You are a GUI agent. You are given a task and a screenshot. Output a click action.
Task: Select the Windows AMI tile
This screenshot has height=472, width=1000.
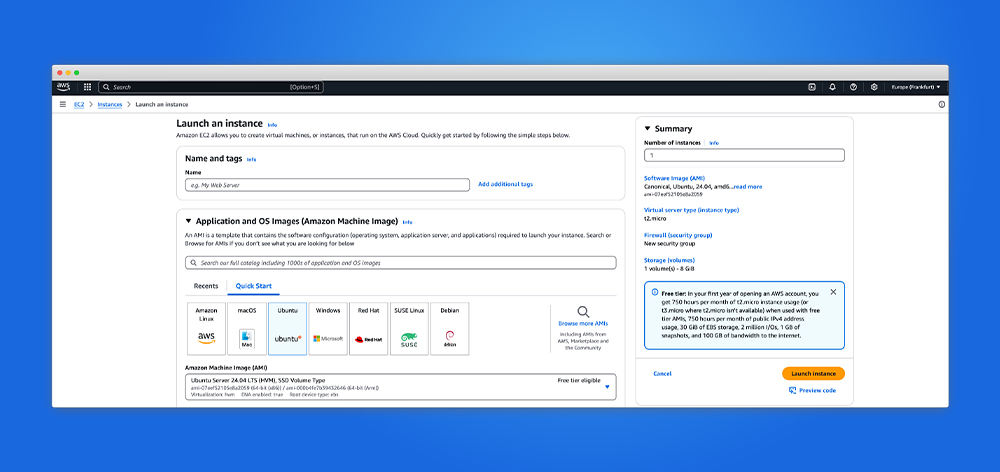[x=328, y=328]
